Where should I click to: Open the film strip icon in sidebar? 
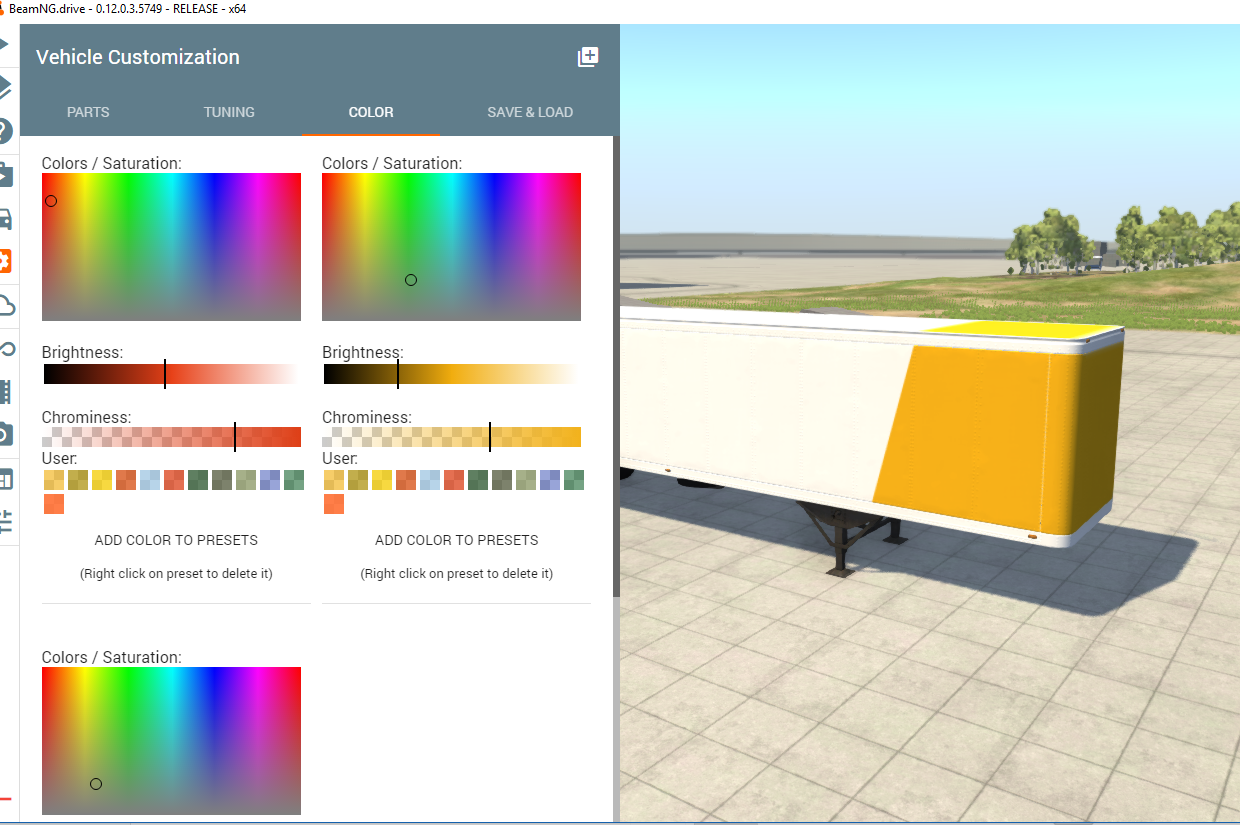[5, 392]
